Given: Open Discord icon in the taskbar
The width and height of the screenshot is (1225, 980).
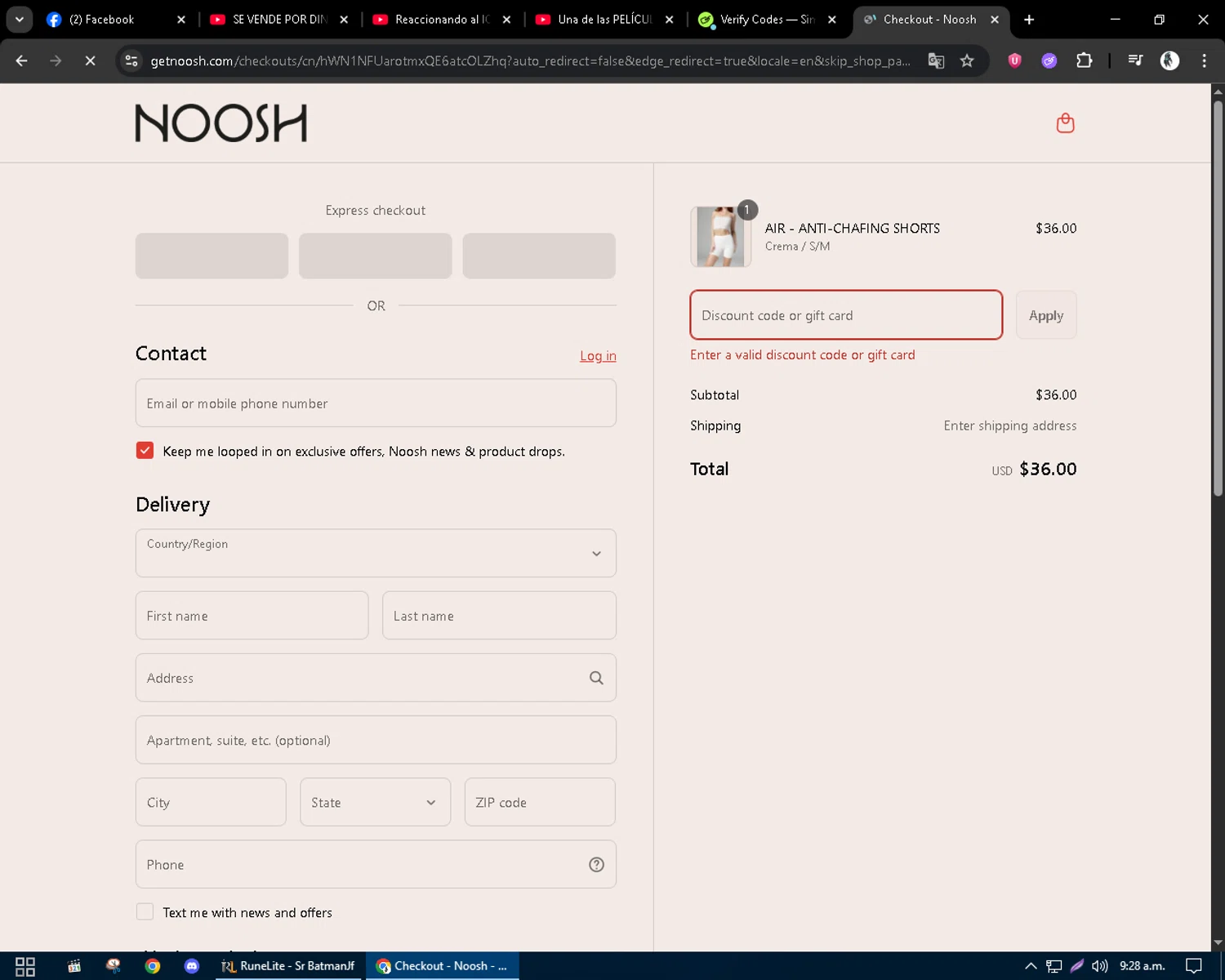Looking at the screenshot, I should pyautogui.click(x=192, y=966).
